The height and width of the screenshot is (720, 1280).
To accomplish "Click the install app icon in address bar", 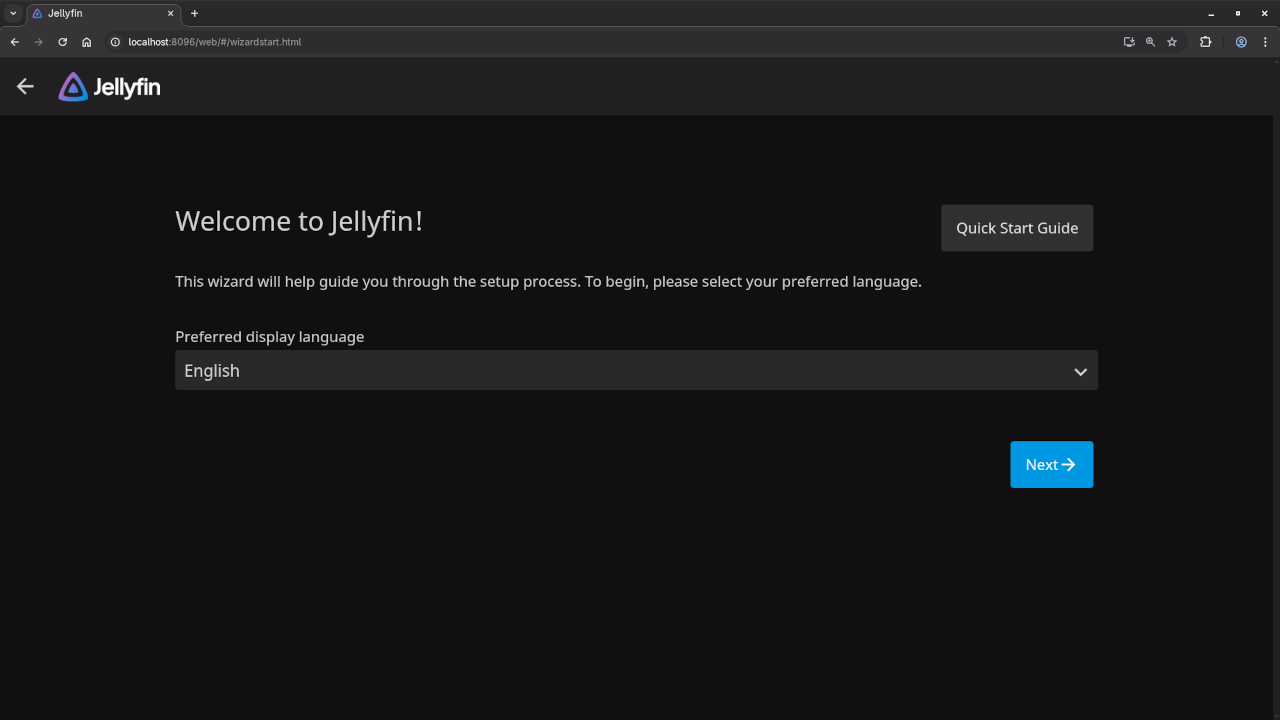I will coord(1129,42).
